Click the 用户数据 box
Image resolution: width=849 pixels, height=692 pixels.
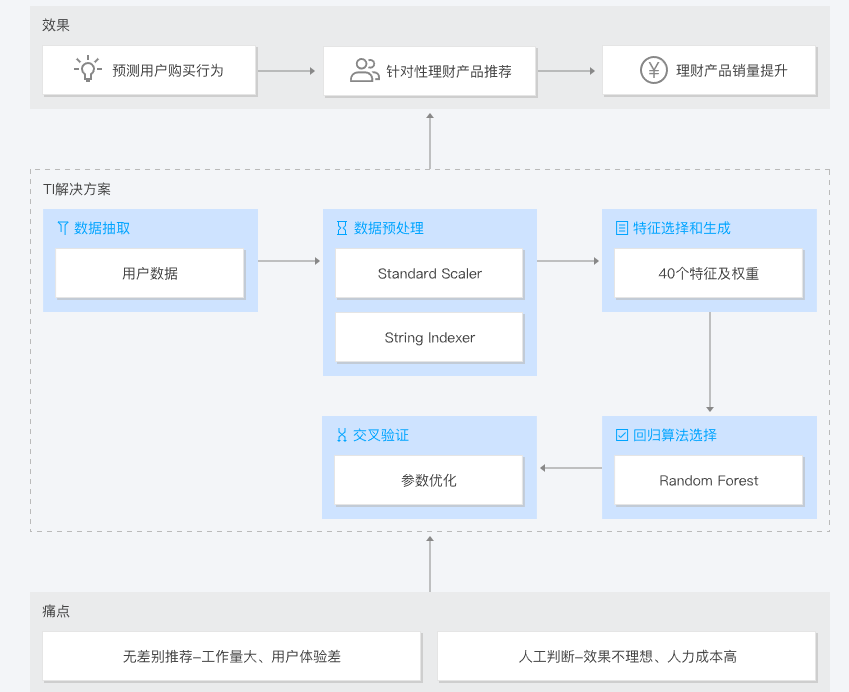tap(150, 273)
